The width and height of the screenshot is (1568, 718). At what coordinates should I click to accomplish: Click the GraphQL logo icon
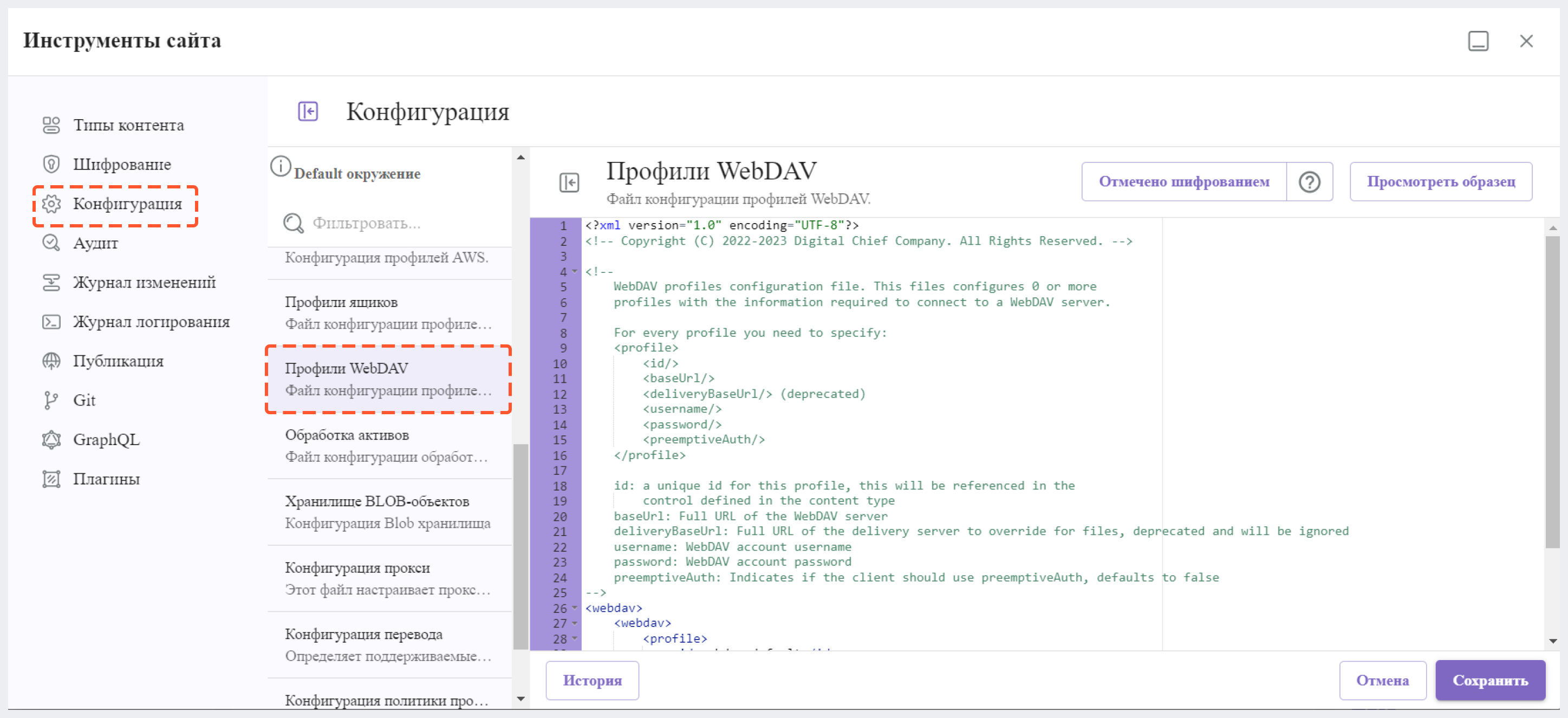point(51,439)
